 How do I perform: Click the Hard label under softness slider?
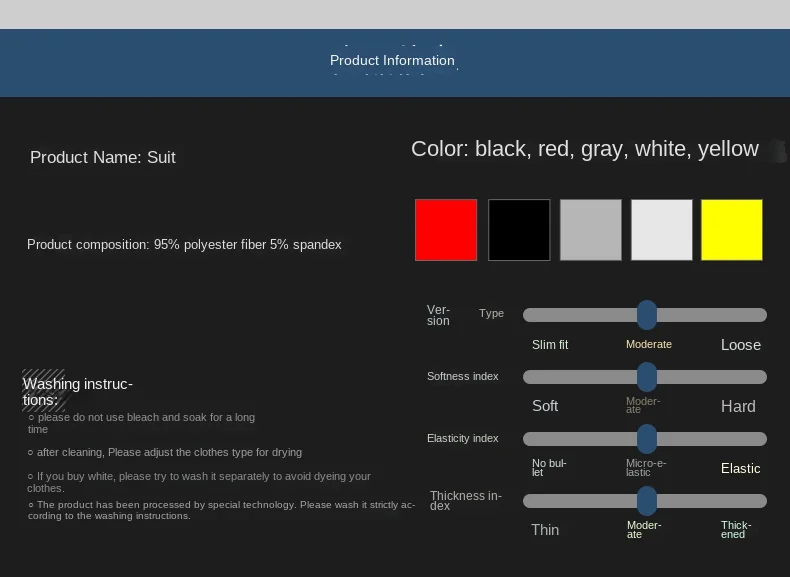tap(738, 406)
